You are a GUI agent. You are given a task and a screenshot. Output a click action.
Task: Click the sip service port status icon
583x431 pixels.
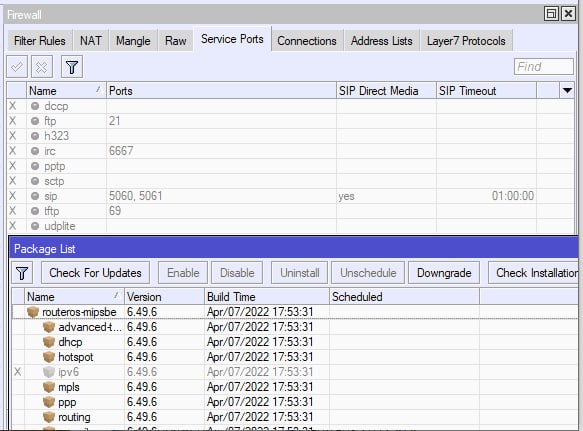point(35,196)
